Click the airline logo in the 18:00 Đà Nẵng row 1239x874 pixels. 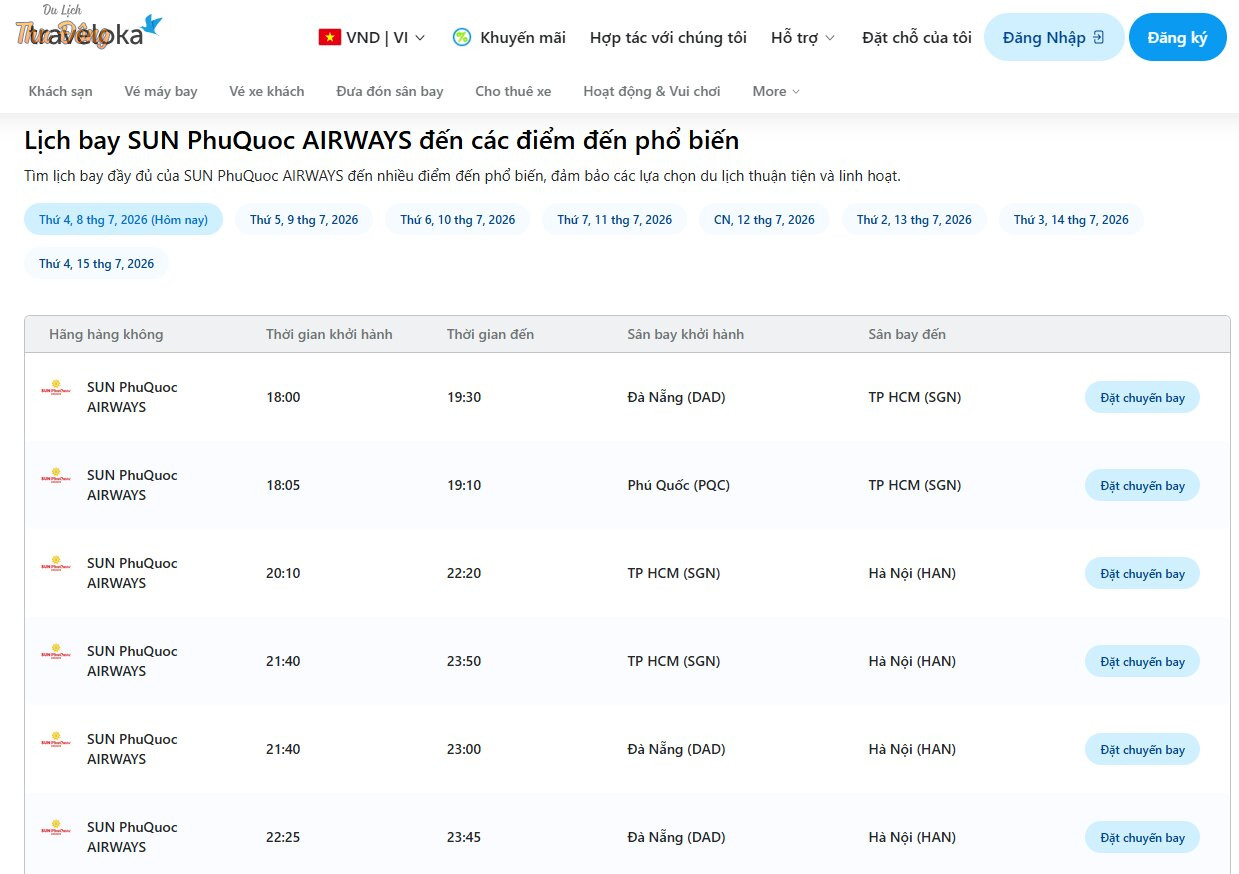pos(56,388)
